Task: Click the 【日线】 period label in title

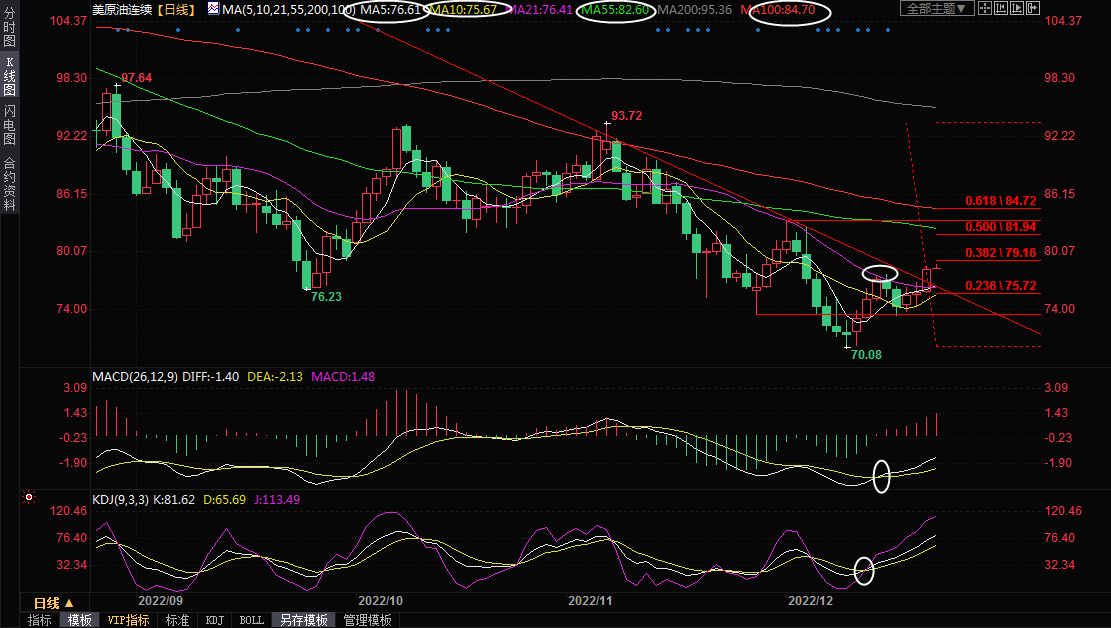Action: click(x=181, y=9)
